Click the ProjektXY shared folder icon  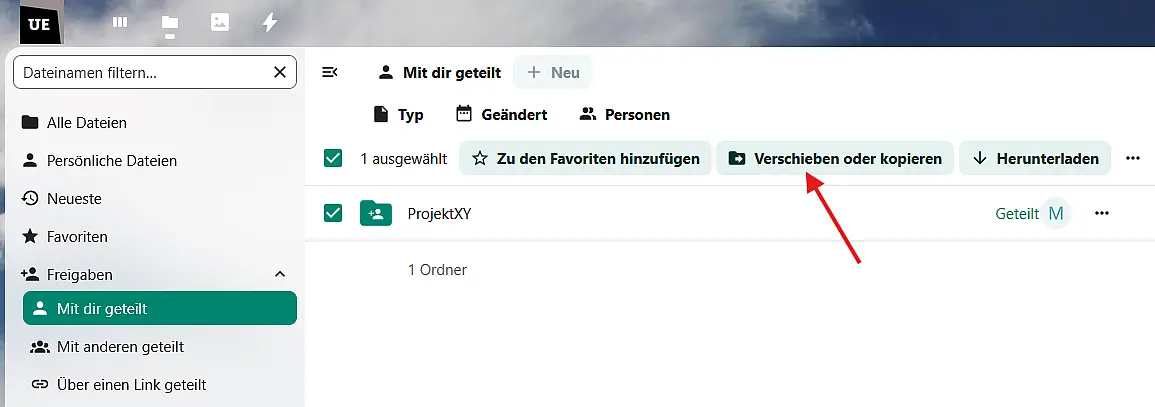[376, 213]
